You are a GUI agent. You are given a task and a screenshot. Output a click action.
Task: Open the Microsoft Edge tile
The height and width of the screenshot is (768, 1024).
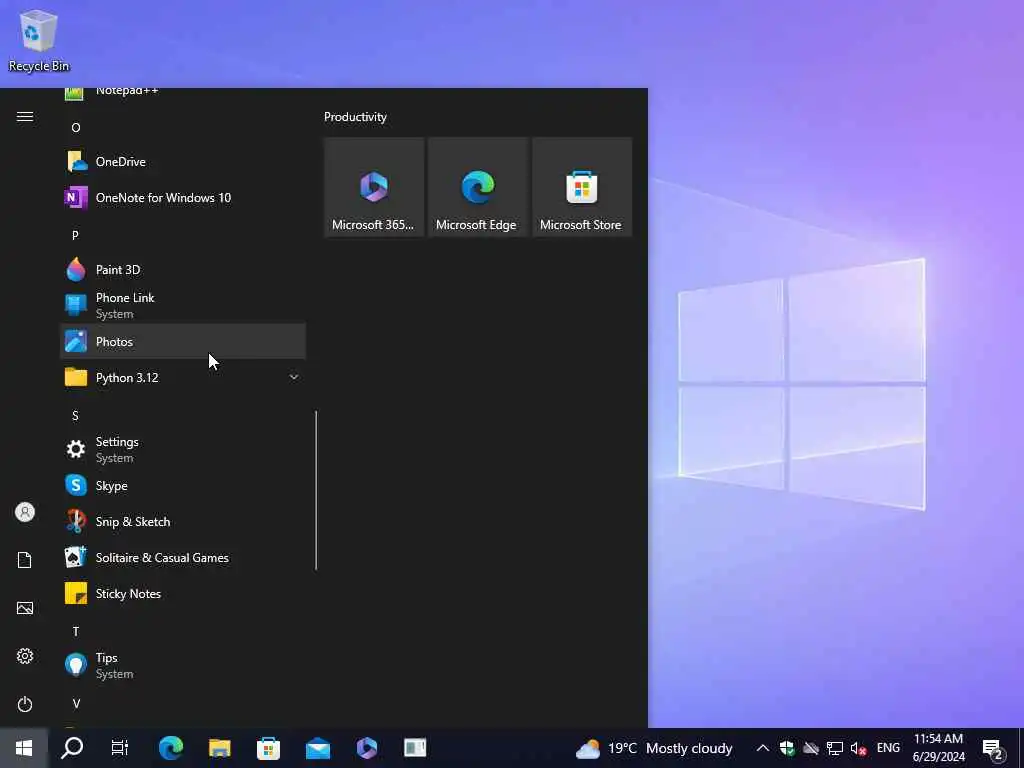(x=477, y=187)
